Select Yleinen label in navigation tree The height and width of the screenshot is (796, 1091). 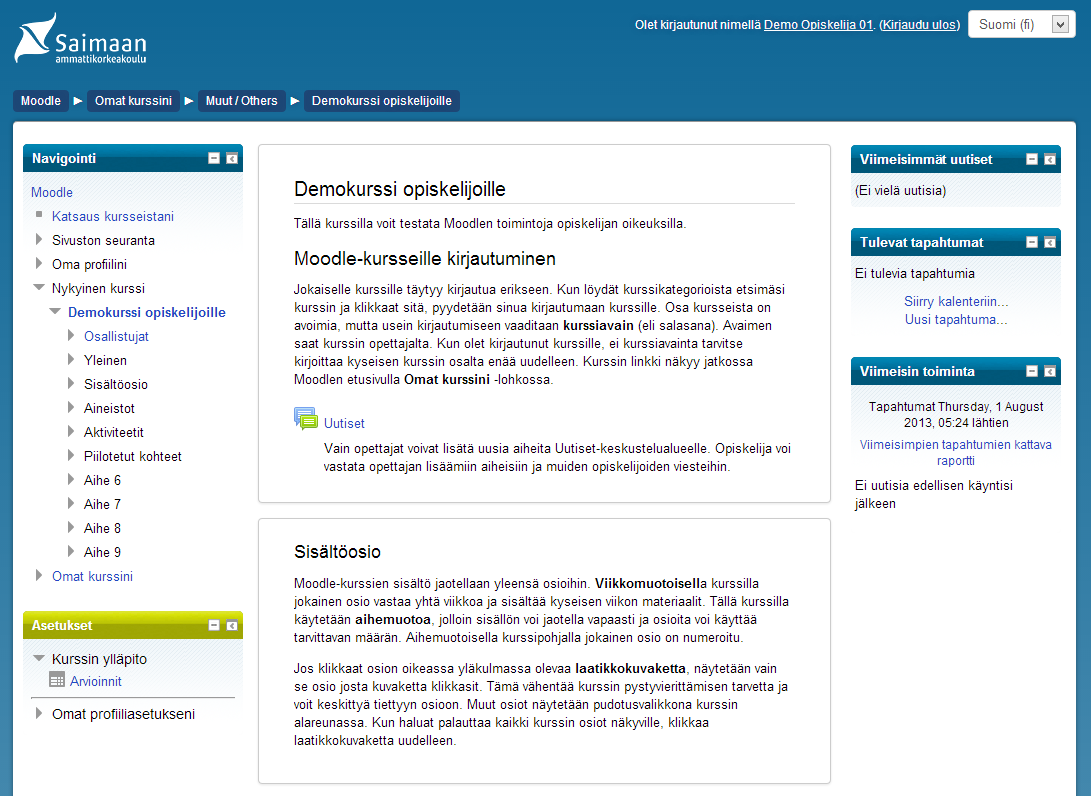coord(105,360)
